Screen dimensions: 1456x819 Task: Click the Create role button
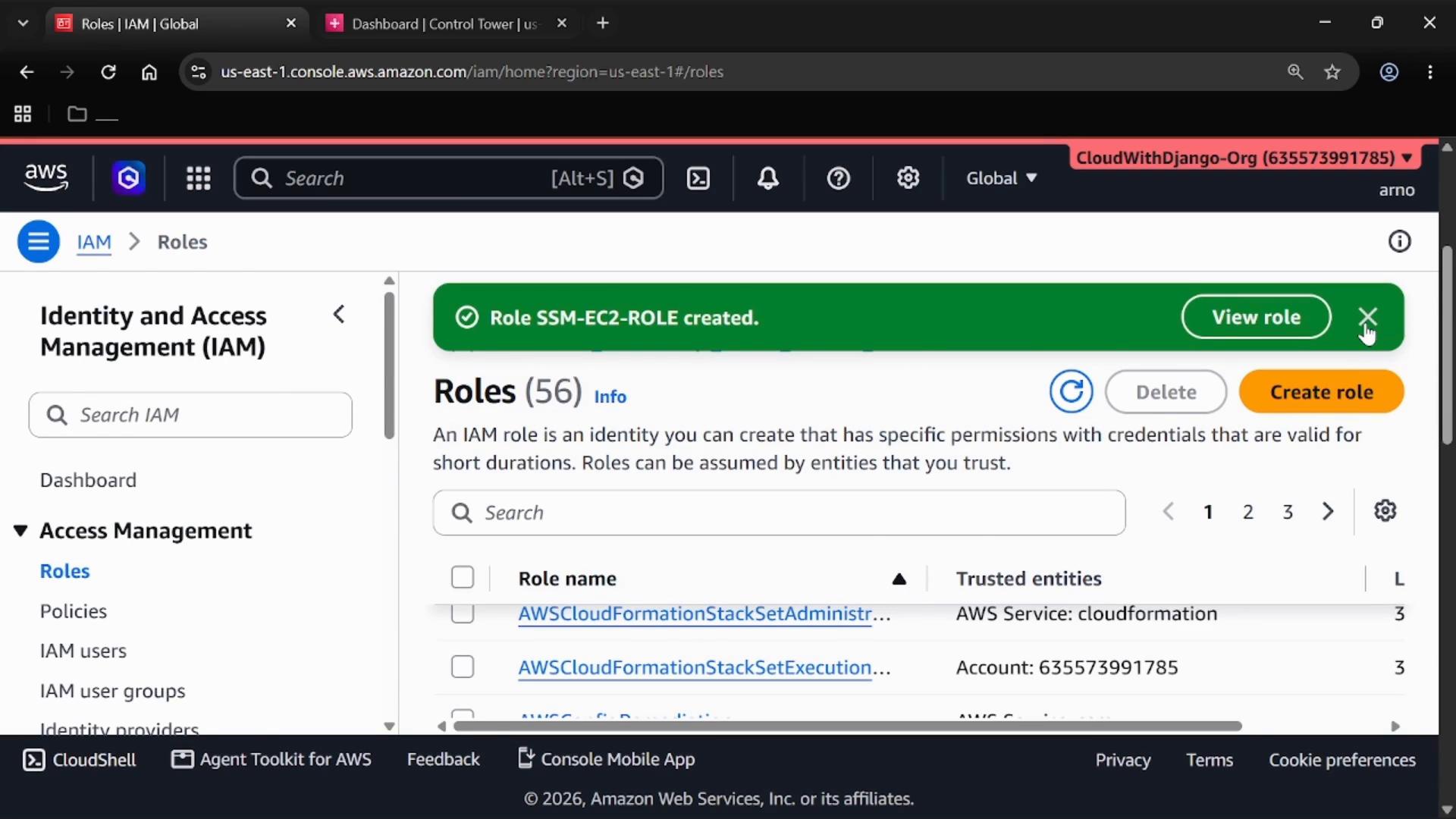[x=1321, y=392]
